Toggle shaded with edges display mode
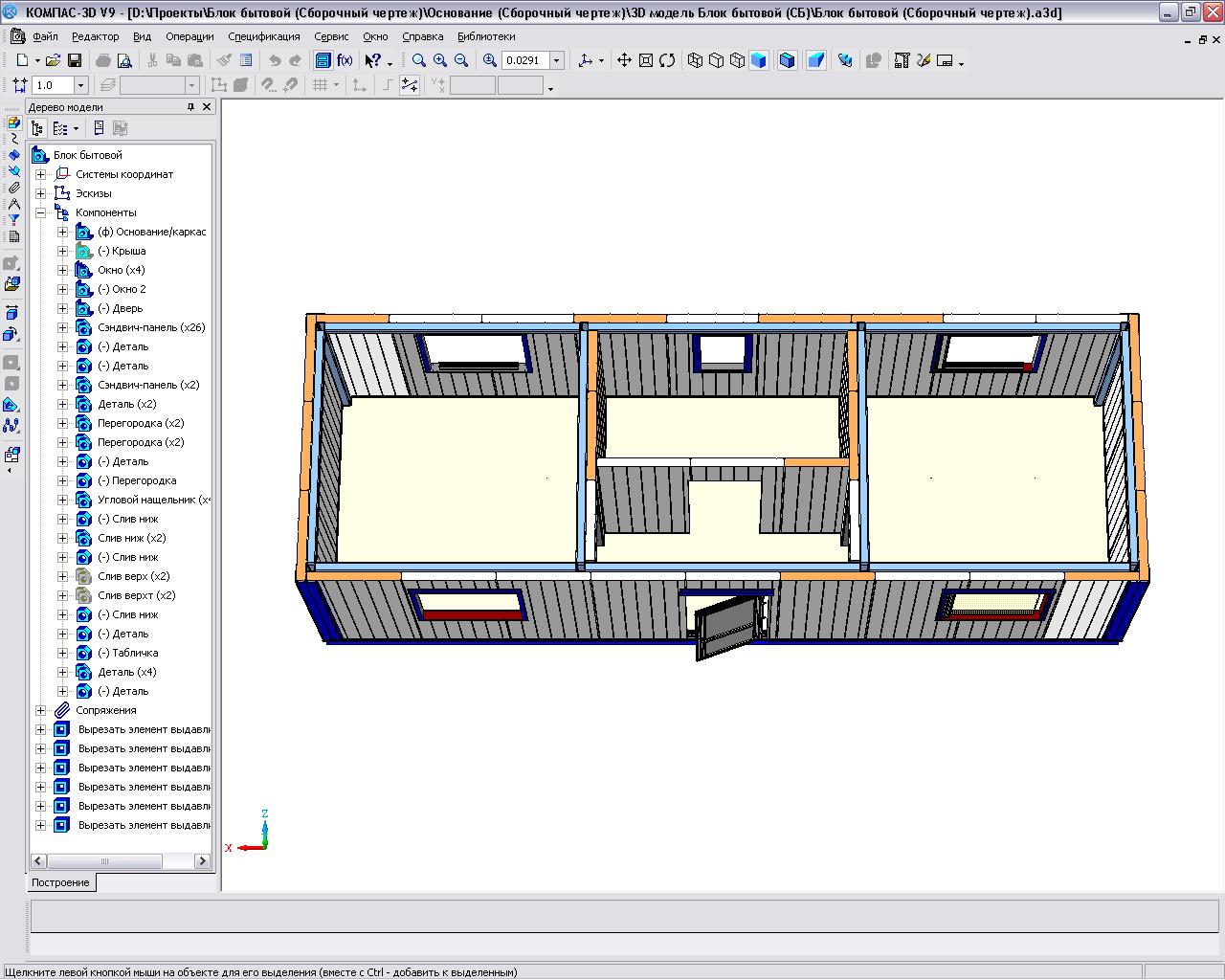The image size is (1225, 980). (x=787, y=60)
